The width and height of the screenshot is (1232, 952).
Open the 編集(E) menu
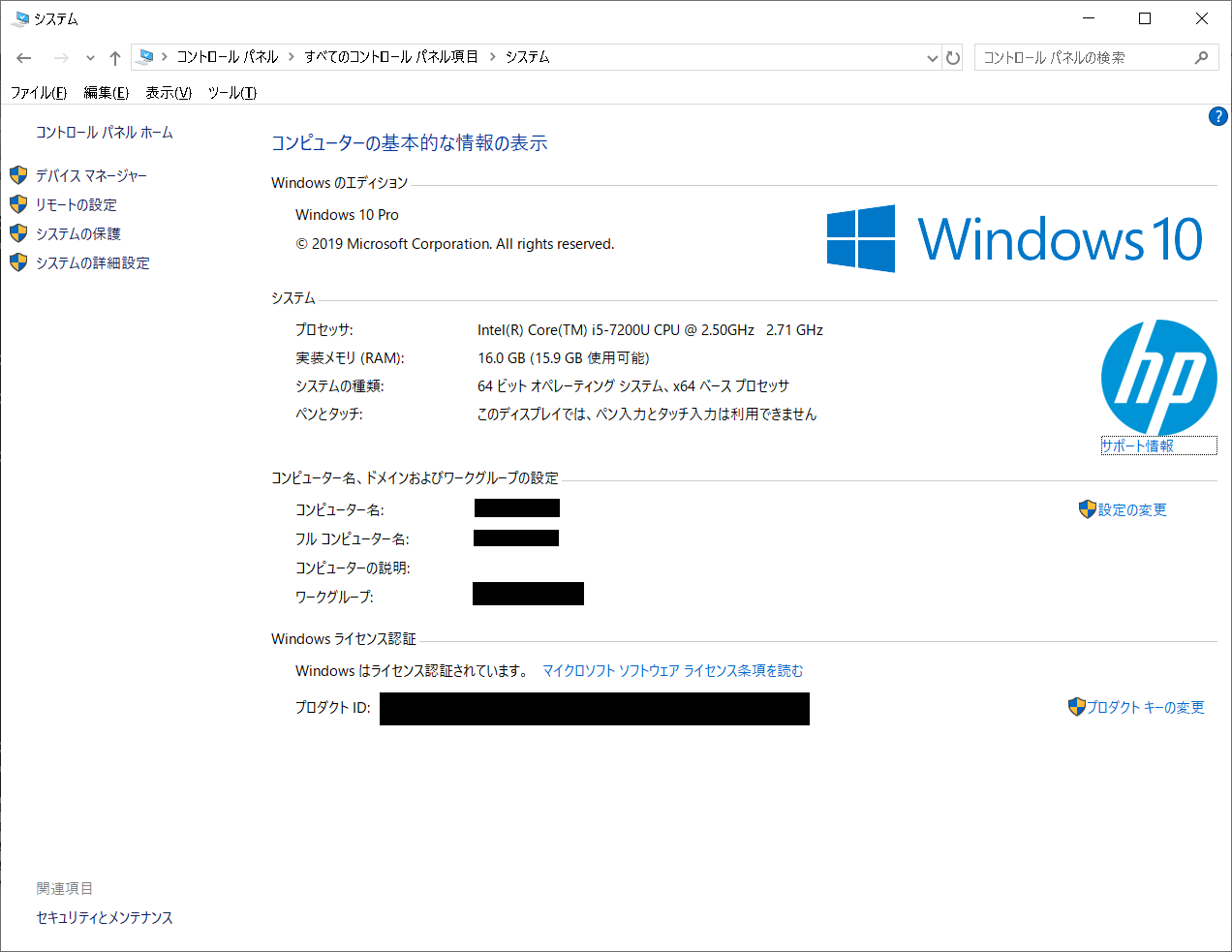(x=107, y=93)
